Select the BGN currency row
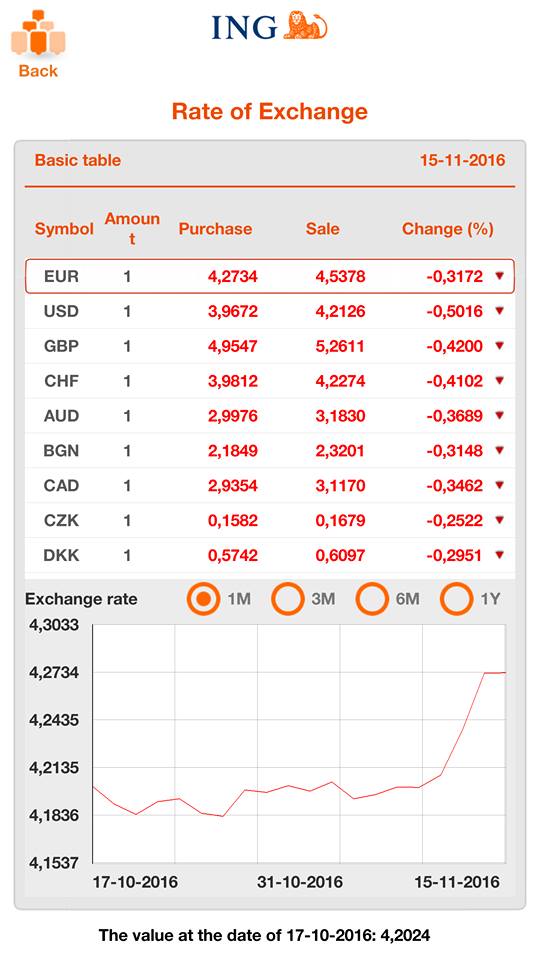 coord(269,451)
